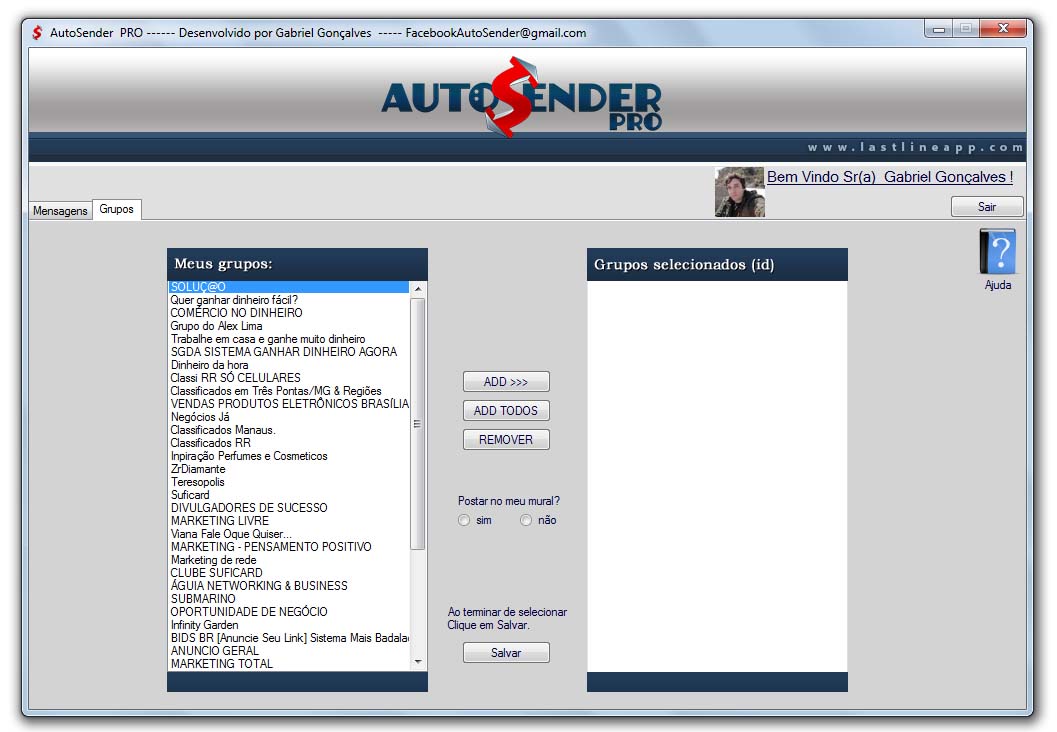Click the REMOVER button
This screenshot has height=732, width=1057.
click(x=506, y=439)
